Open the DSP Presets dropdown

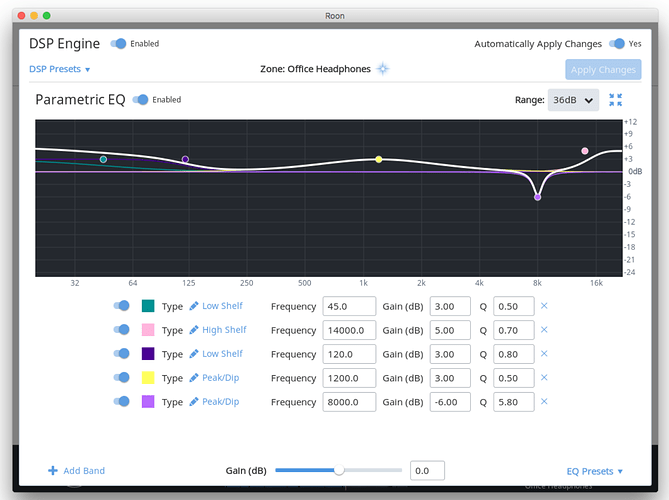[x=59, y=69]
